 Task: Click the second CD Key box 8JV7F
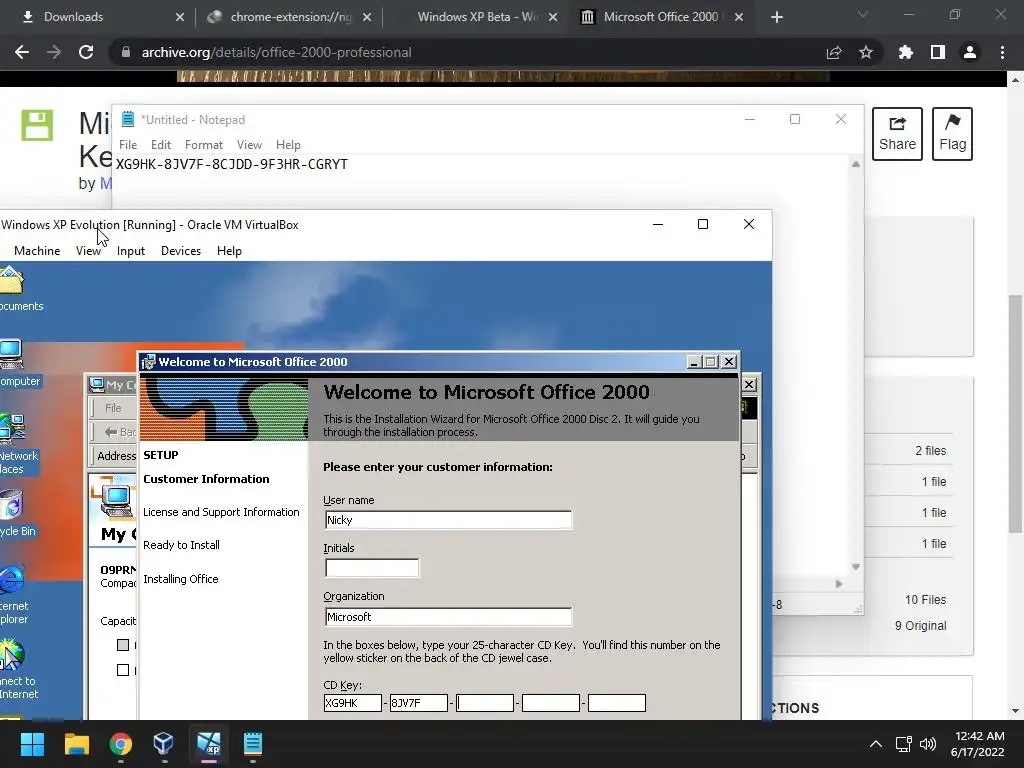tap(419, 703)
